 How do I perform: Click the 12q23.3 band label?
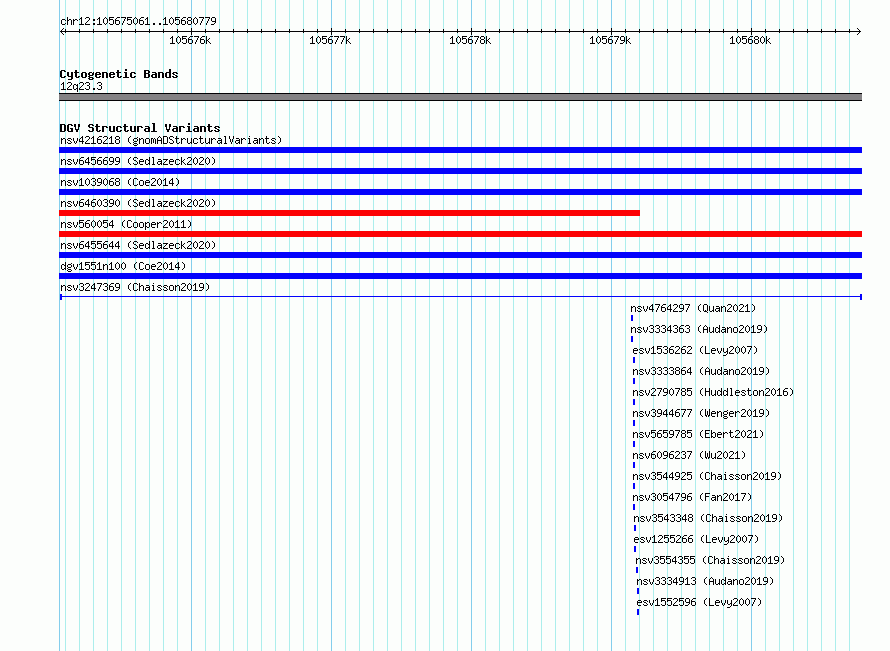(81, 86)
